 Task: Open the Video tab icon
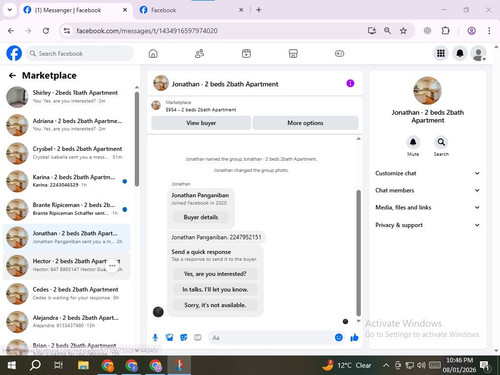(246, 53)
